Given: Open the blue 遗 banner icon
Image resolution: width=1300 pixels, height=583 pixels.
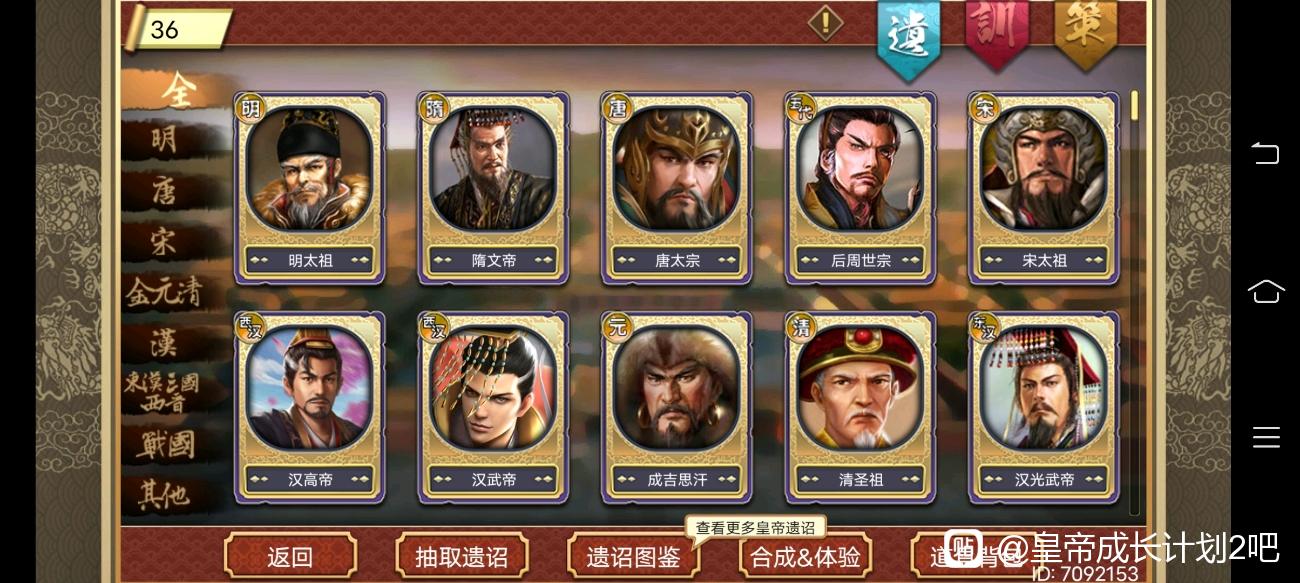Looking at the screenshot, I should coord(909,36).
